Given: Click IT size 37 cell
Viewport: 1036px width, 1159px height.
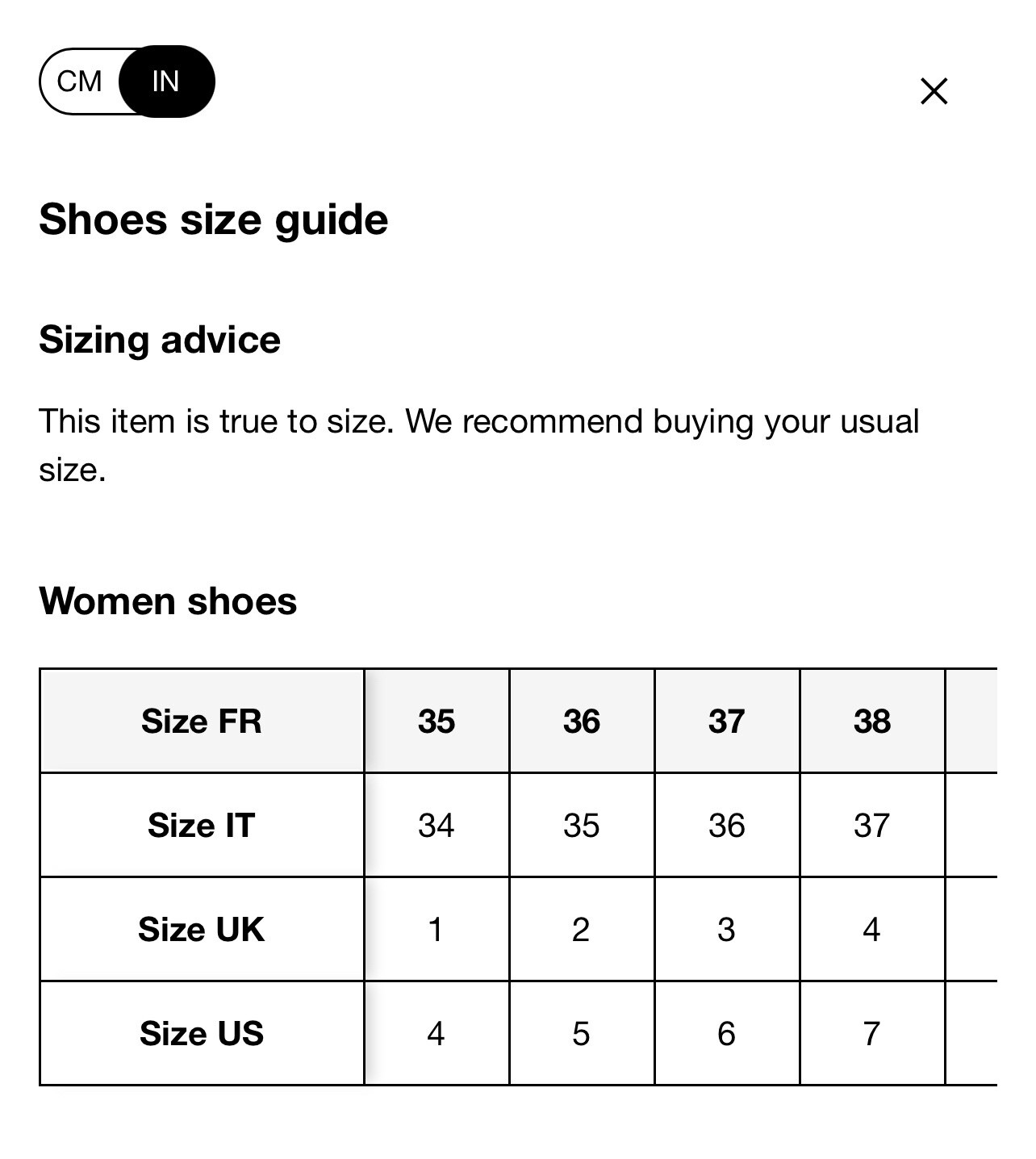Looking at the screenshot, I should tap(872, 825).
